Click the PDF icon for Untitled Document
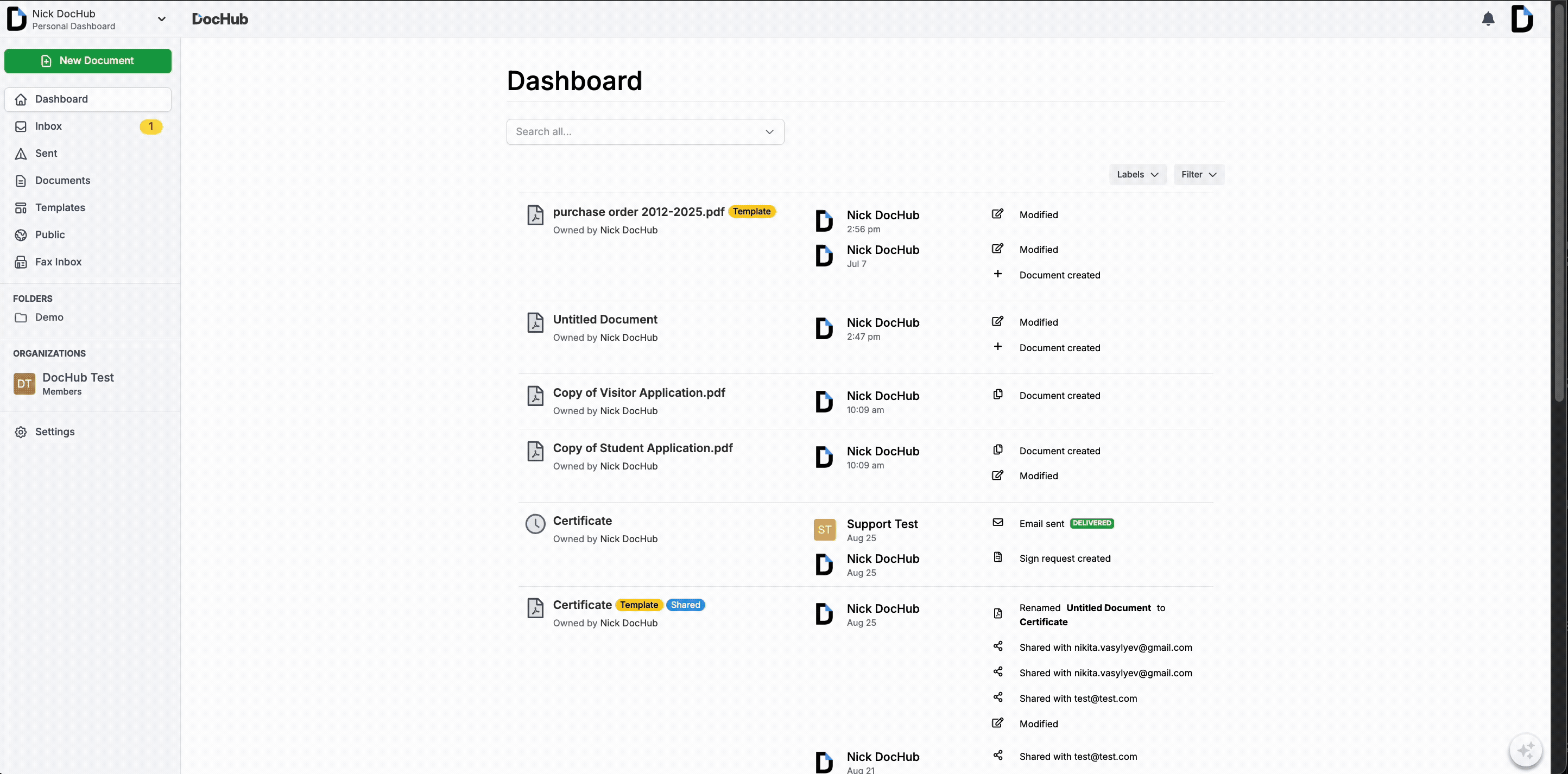This screenshot has height=774, width=1568. tap(535, 322)
